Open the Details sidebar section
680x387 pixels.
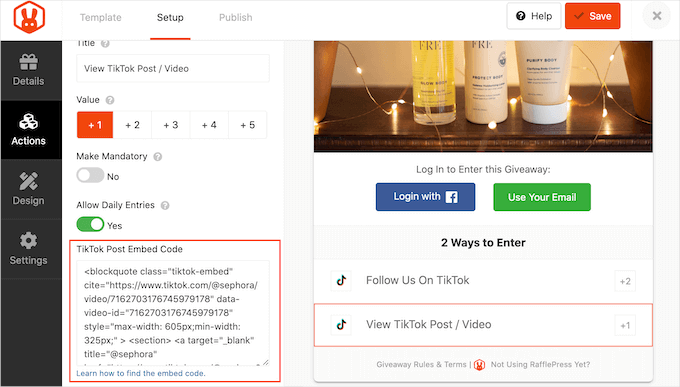point(29,70)
